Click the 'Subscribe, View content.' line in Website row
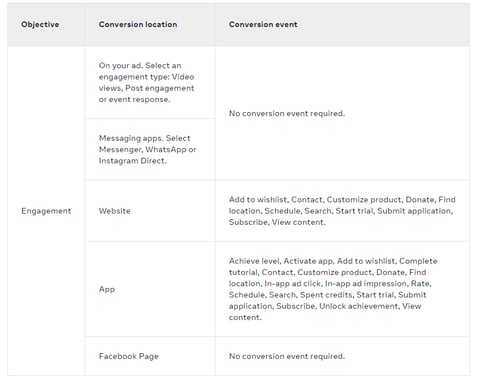479x382 pixels. 277,222
